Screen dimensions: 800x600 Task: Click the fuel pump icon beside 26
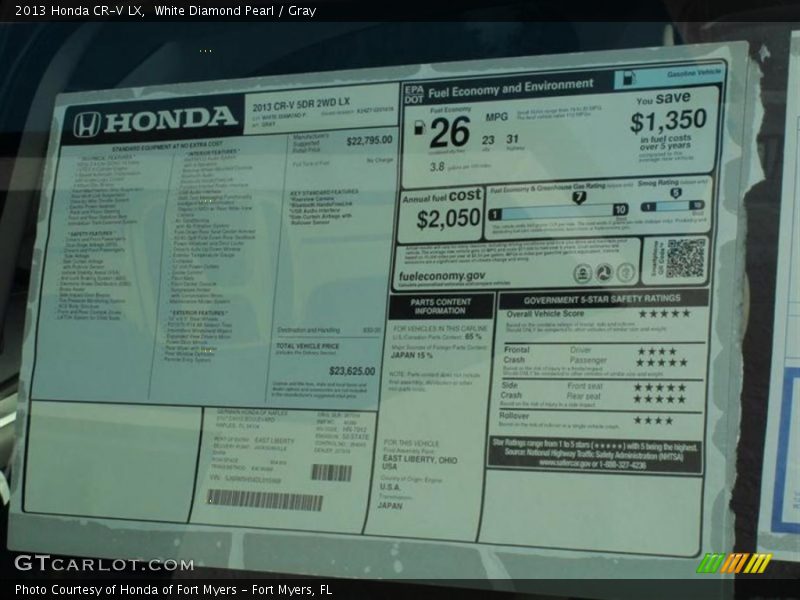click(x=419, y=128)
